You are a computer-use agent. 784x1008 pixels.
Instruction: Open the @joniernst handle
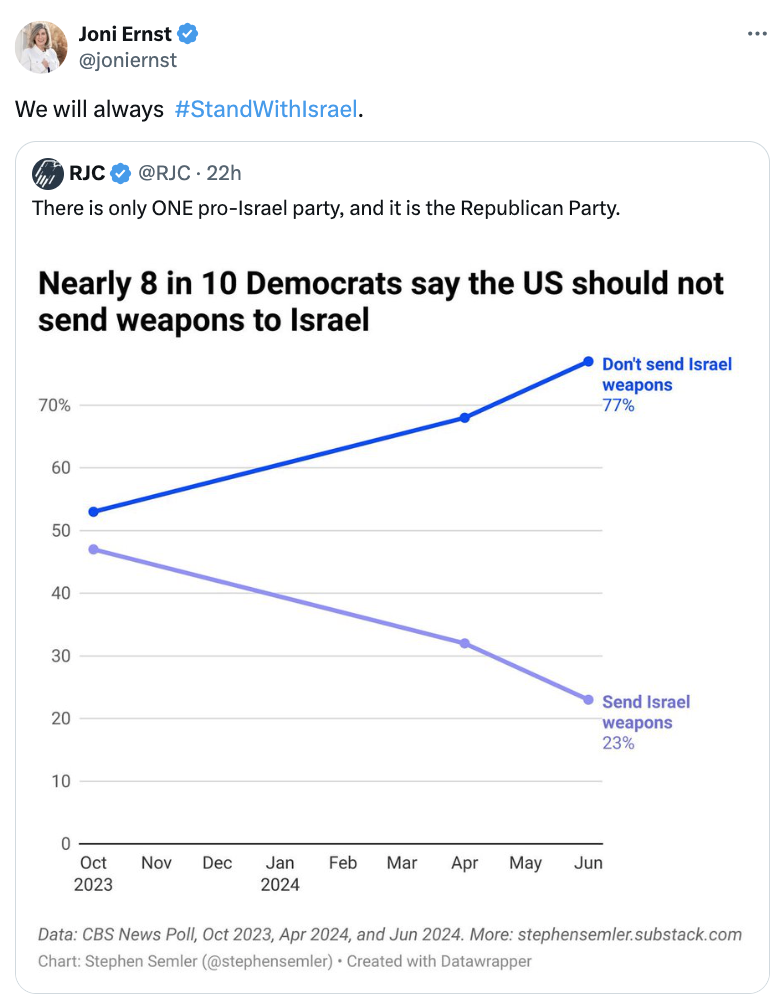click(x=127, y=60)
